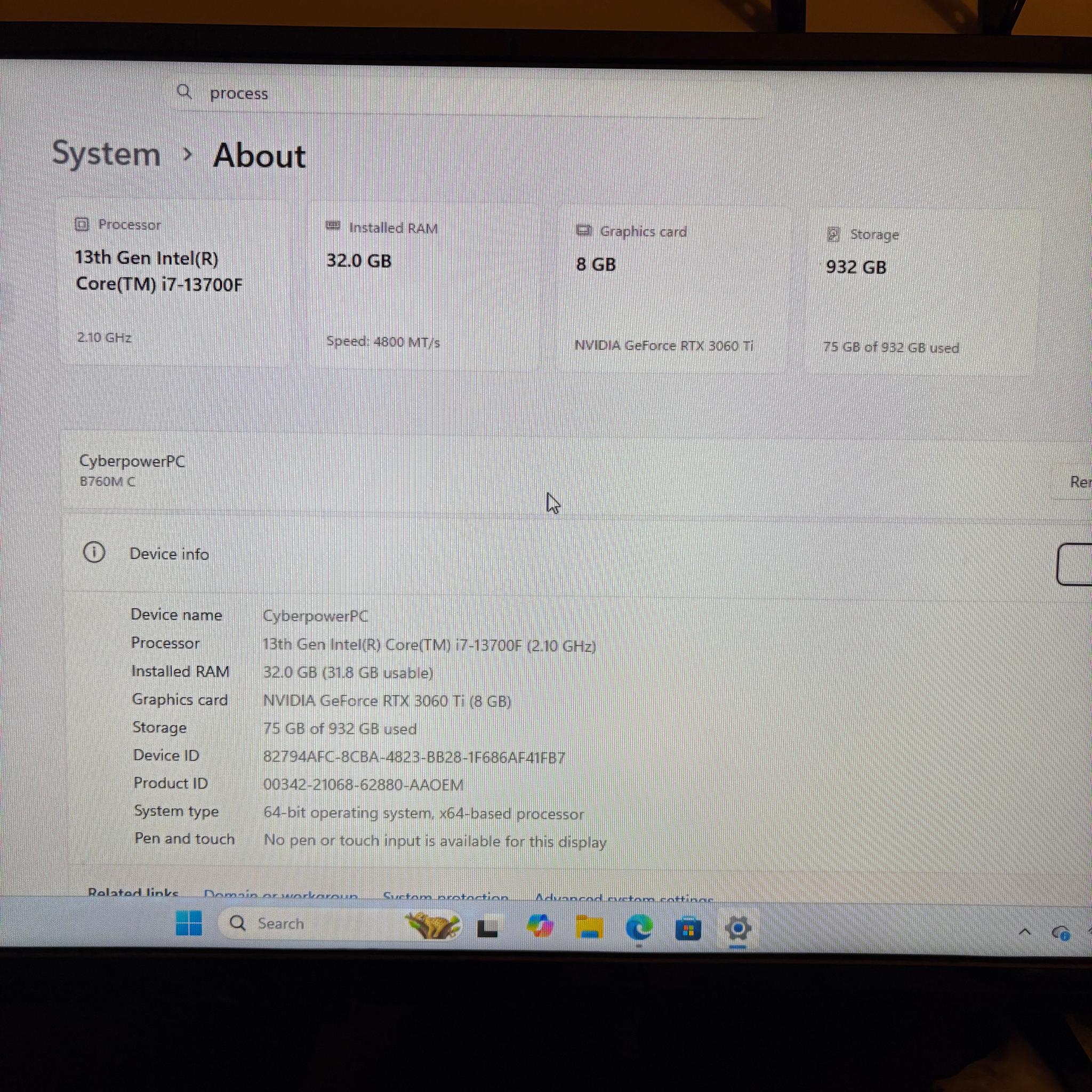The width and height of the screenshot is (1092, 1092).
Task: Collapse the Device info section
Action: coord(1074,564)
